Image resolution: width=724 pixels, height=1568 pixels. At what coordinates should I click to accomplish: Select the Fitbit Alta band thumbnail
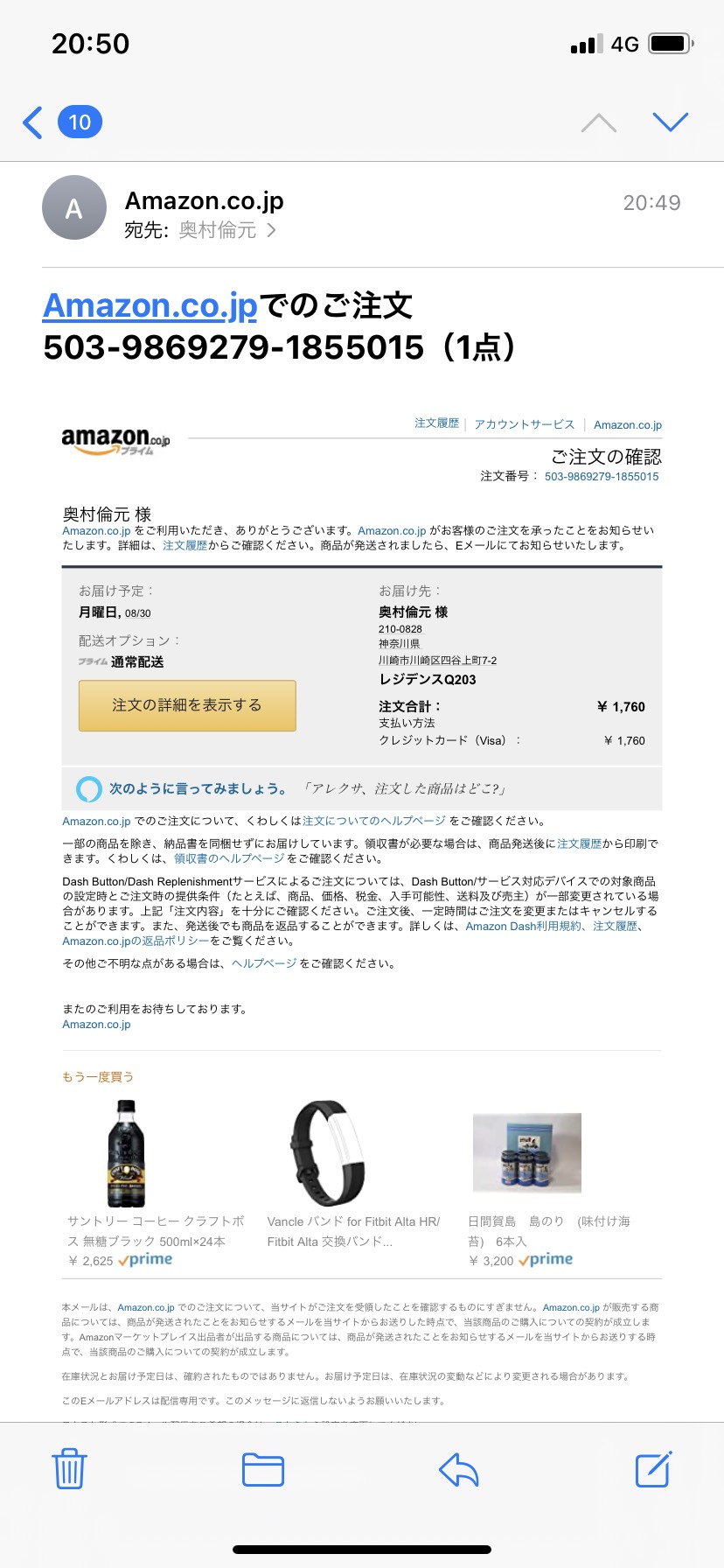(327, 1153)
